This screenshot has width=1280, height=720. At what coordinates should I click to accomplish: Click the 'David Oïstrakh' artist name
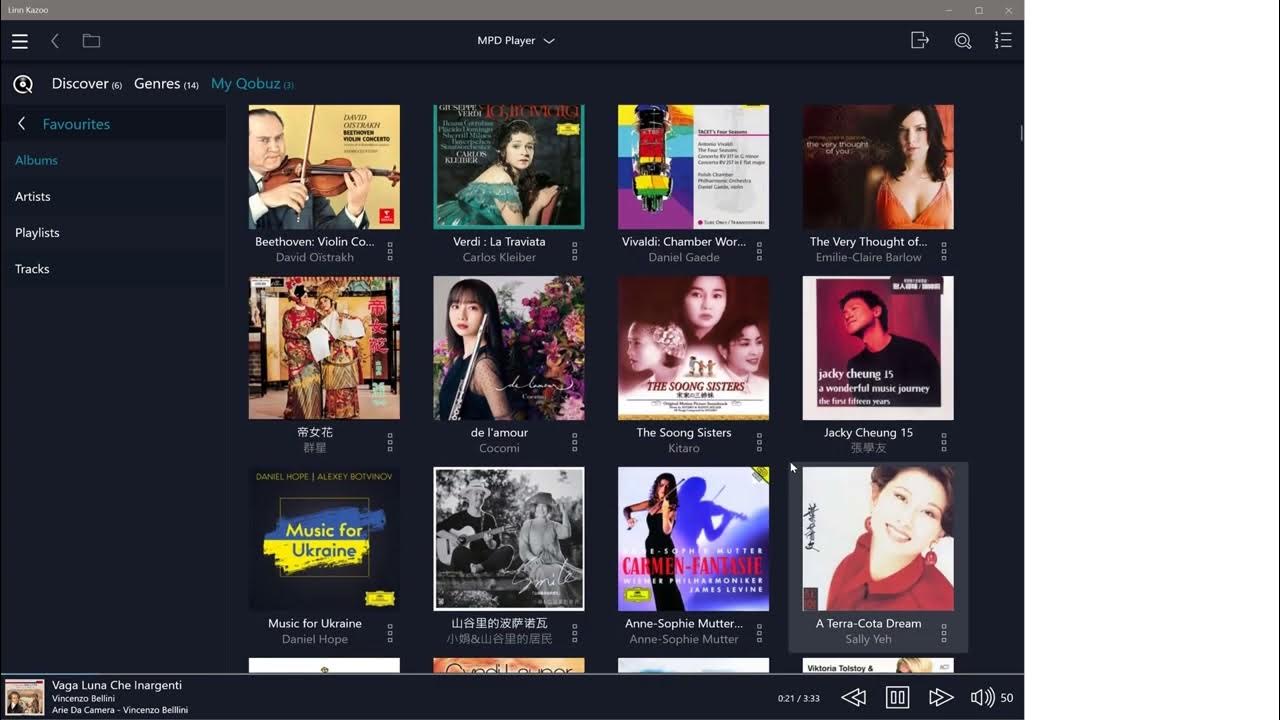click(x=315, y=257)
